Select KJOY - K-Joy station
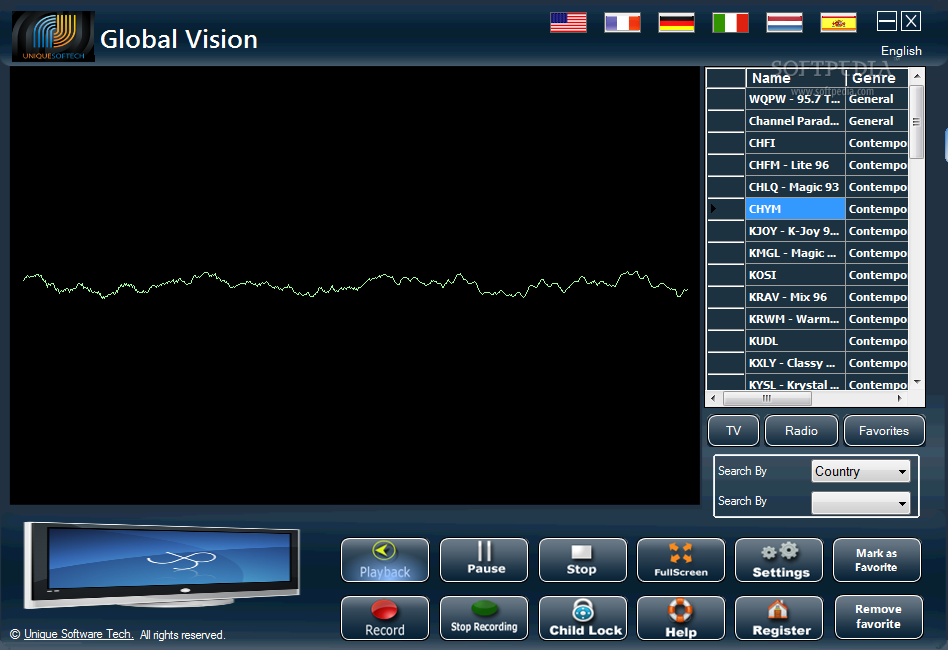 795,231
